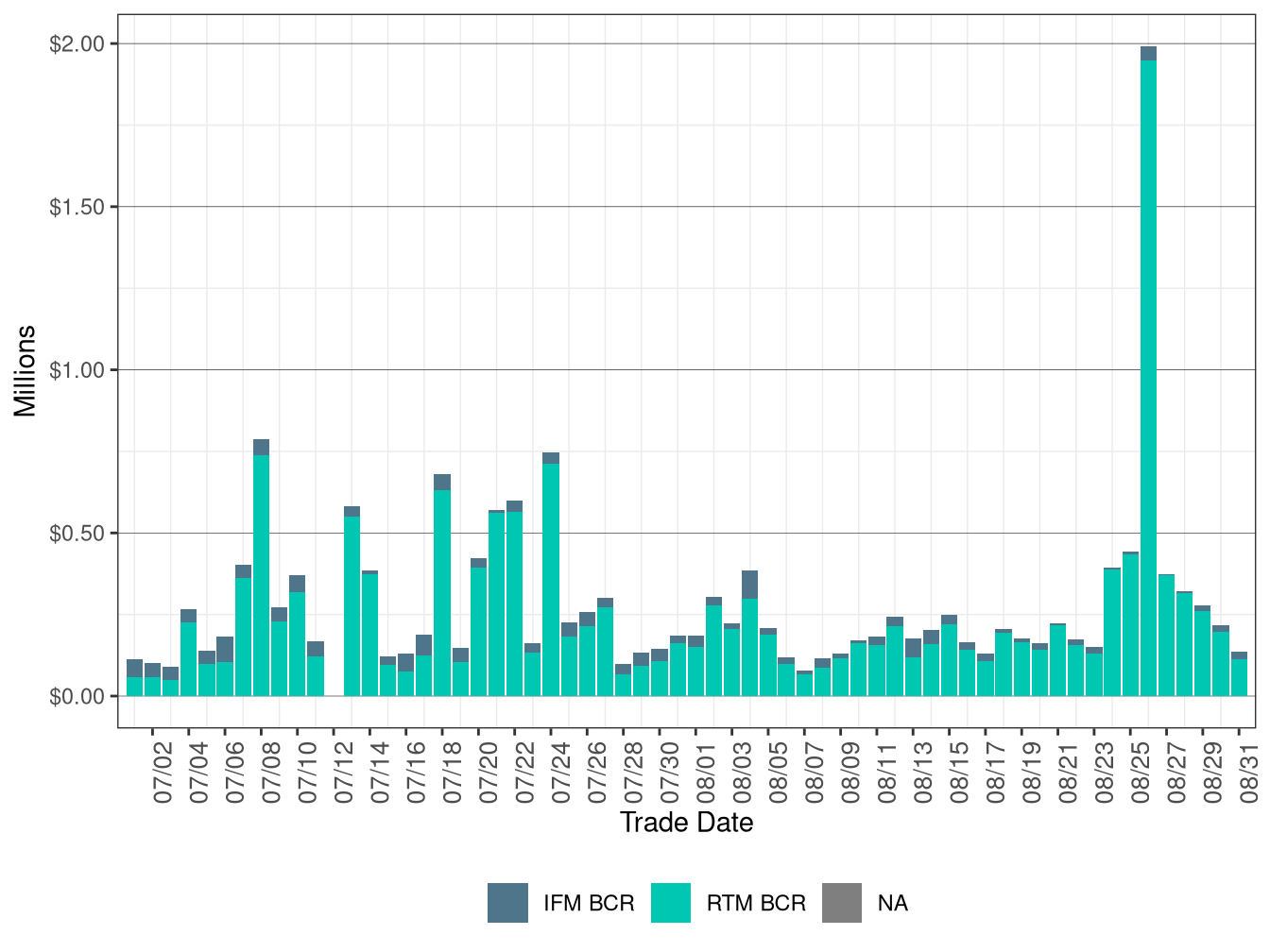Screen dimensions: 1270x952
Task: Select the 'NA' legend label
Action: point(893,904)
